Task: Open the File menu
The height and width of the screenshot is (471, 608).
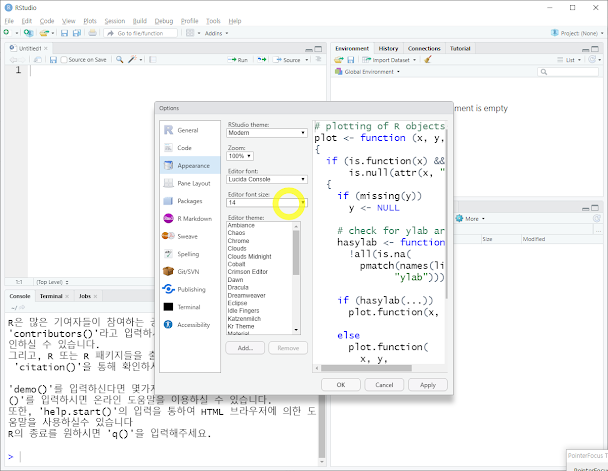Action: (9, 21)
